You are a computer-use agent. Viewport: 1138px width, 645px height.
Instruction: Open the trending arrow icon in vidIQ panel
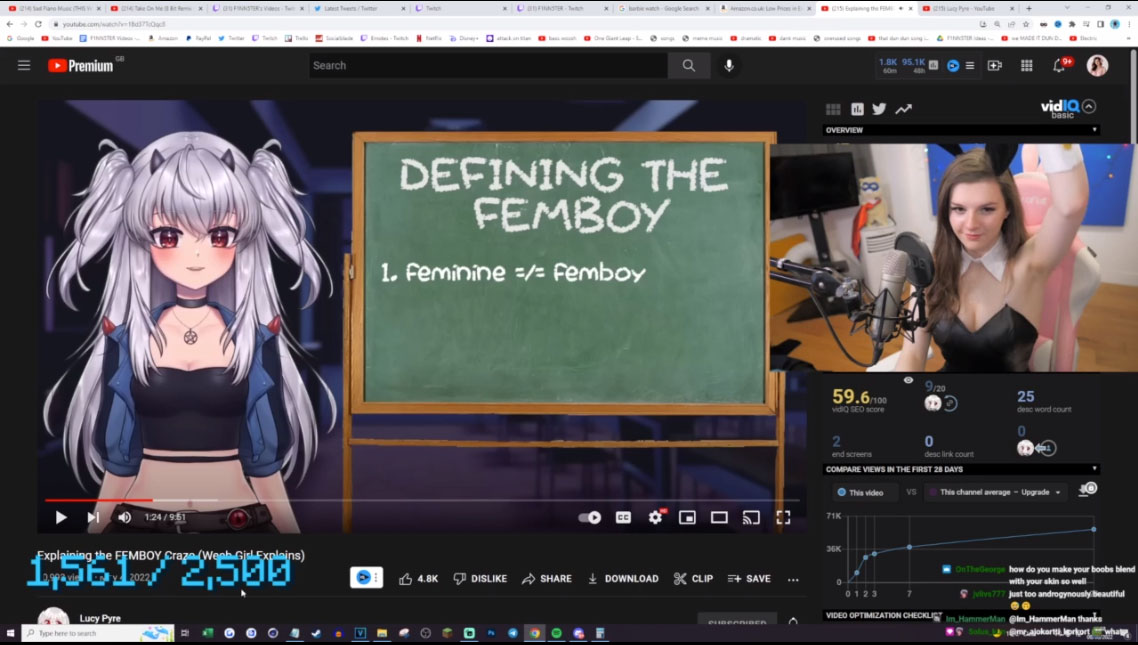pos(903,109)
